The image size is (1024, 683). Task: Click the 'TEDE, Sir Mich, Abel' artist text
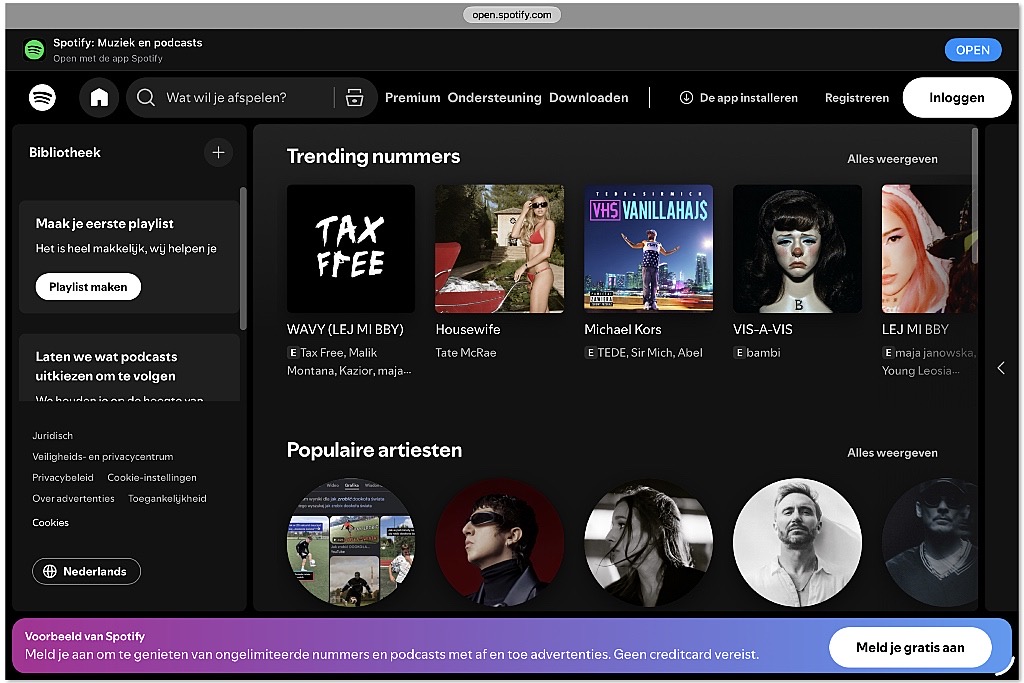[650, 353]
